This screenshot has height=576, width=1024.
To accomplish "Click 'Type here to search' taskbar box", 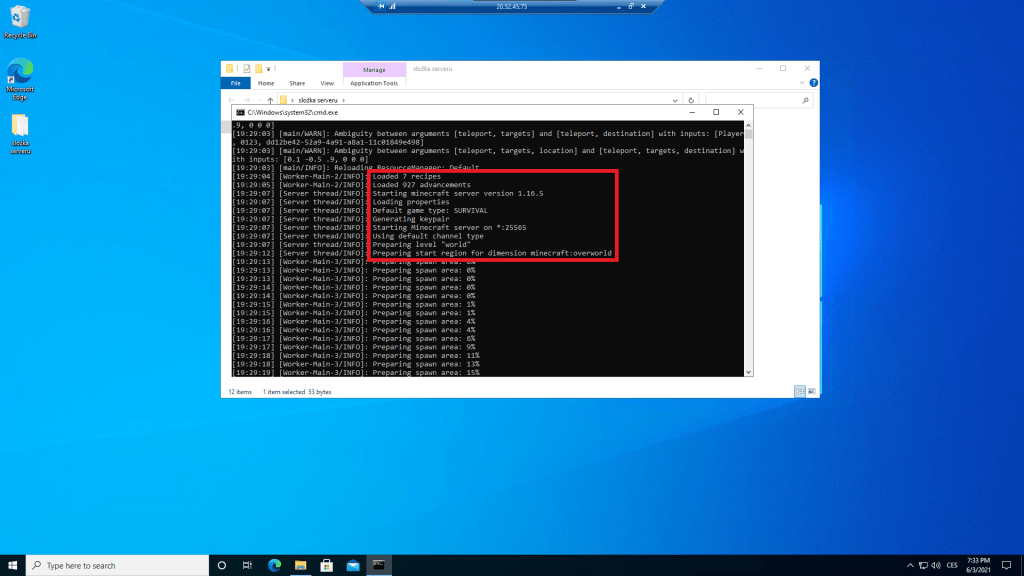I will [x=118, y=566].
